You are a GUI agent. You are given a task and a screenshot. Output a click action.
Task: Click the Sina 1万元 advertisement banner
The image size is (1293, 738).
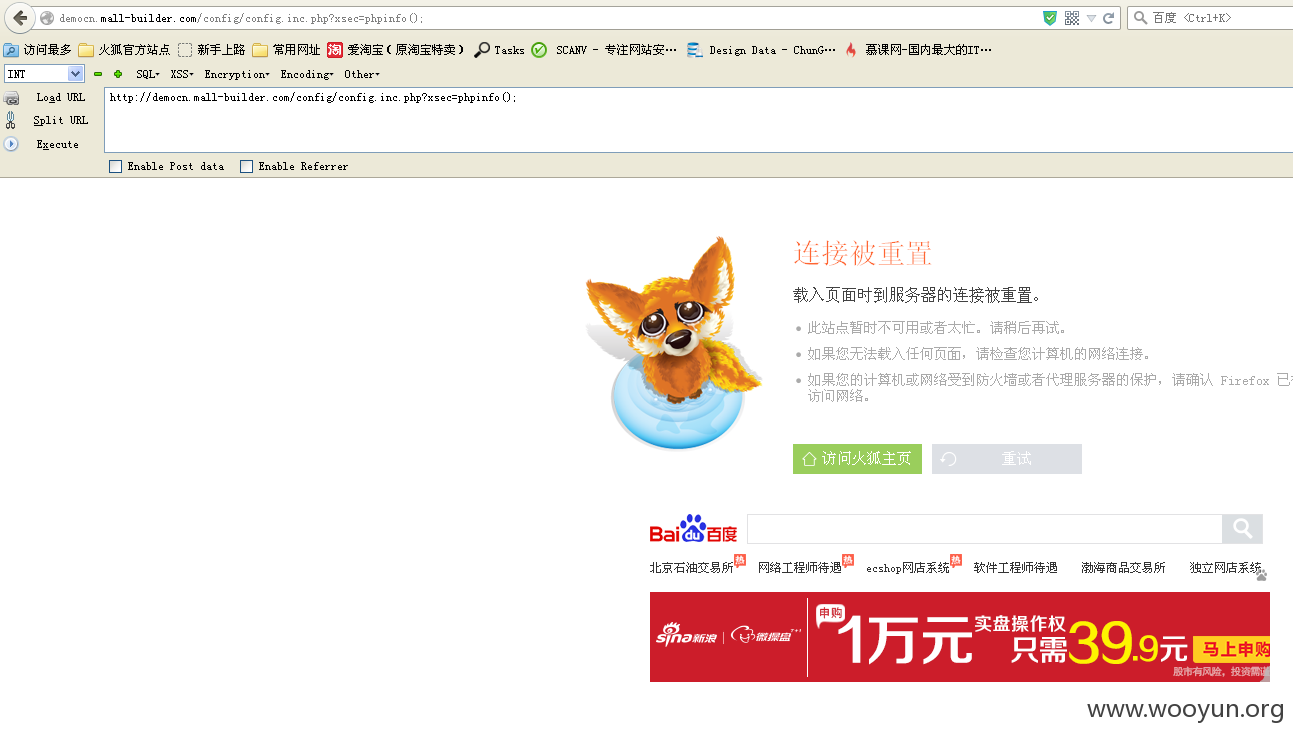click(960, 637)
